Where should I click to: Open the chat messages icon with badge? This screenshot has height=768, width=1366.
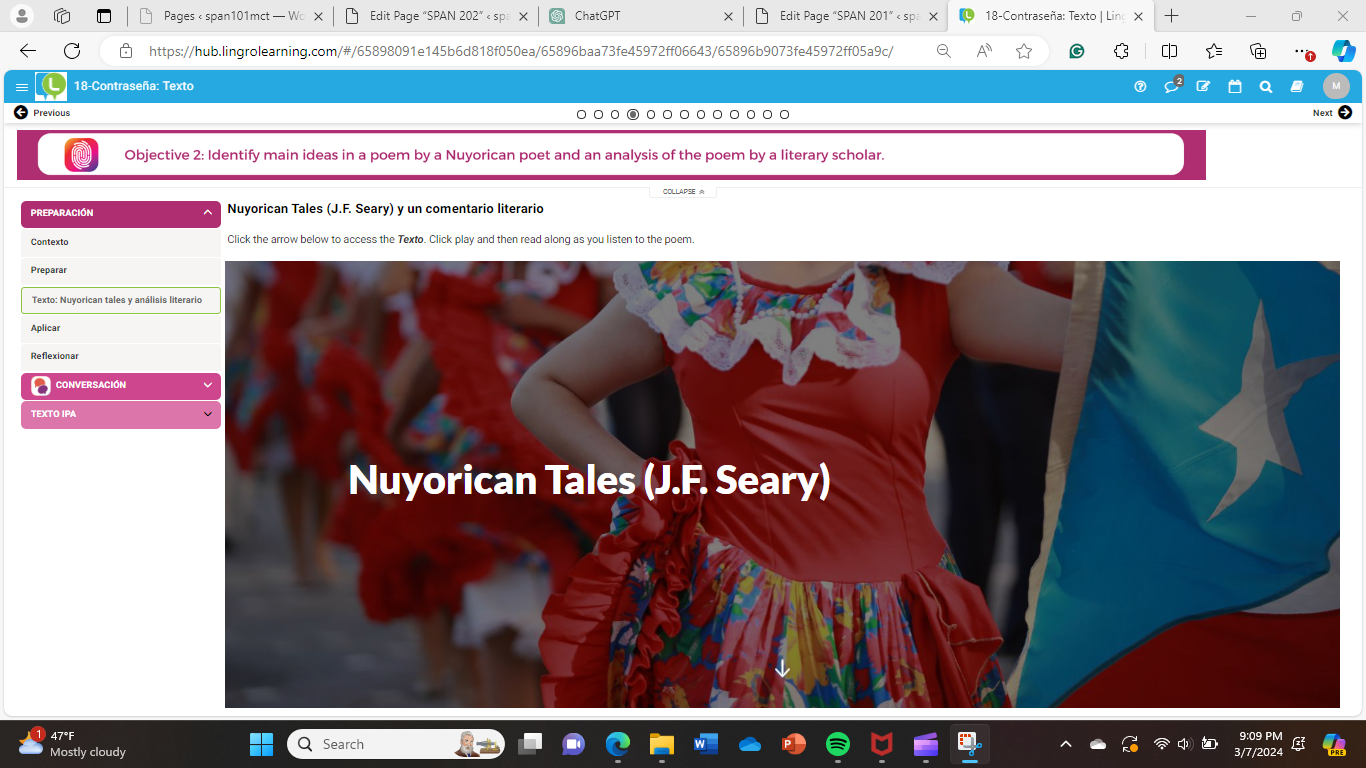[x=1171, y=87]
